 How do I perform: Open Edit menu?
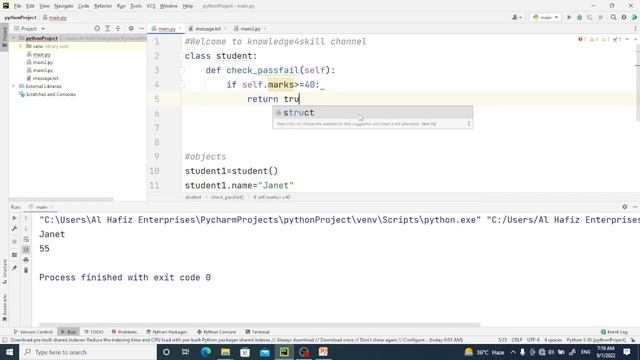(30, 6)
